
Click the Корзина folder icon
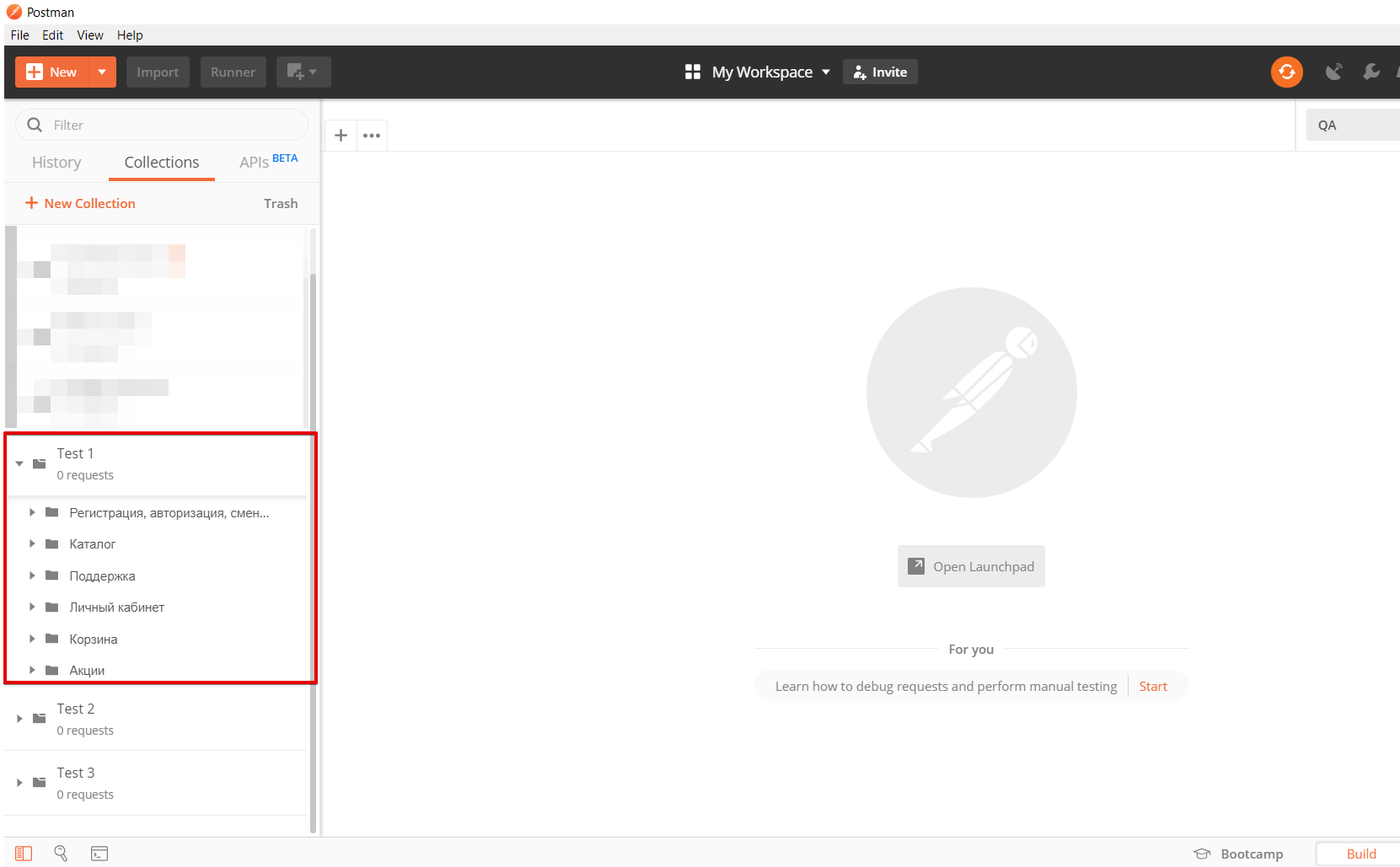point(51,639)
